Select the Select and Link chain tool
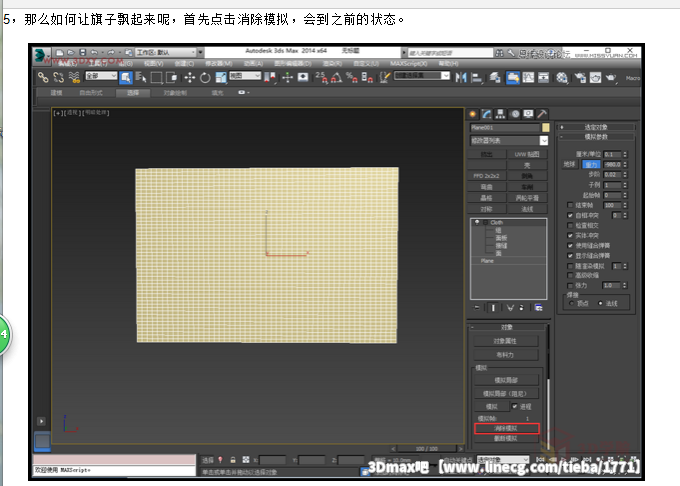This screenshot has height=486, width=680. coord(43,78)
